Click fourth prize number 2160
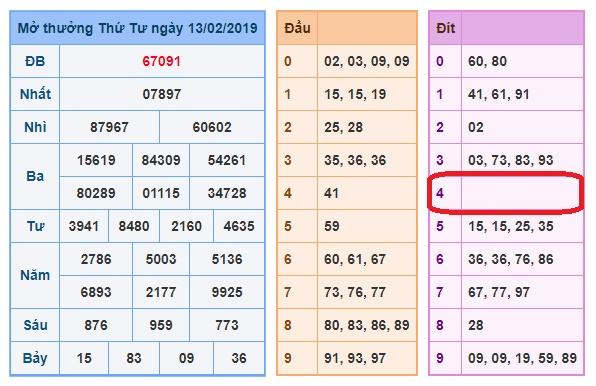This screenshot has height=386, width=596. click(186, 226)
